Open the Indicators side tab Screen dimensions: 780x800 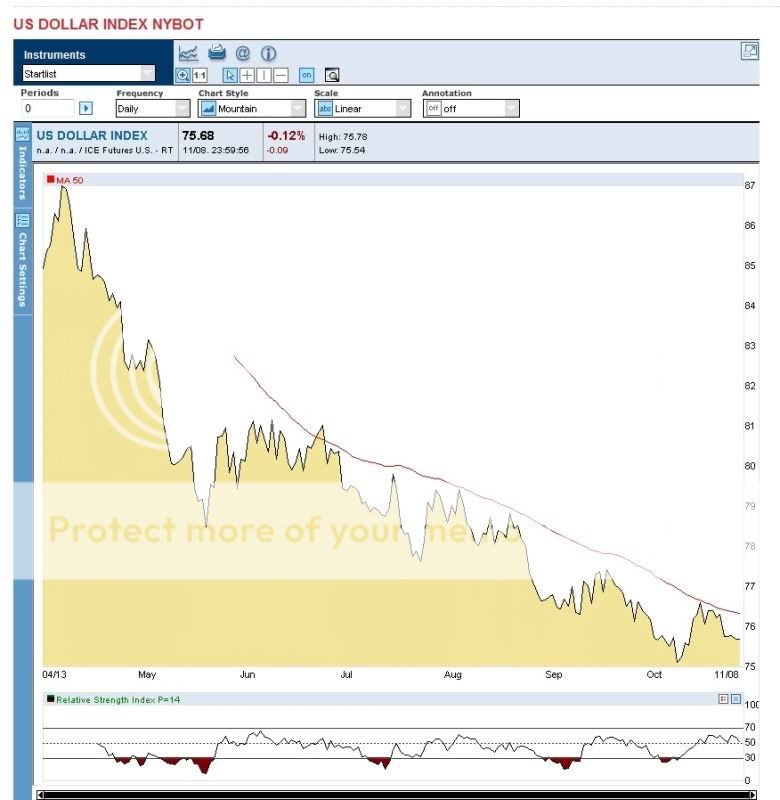pyautogui.click(x=22, y=165)
